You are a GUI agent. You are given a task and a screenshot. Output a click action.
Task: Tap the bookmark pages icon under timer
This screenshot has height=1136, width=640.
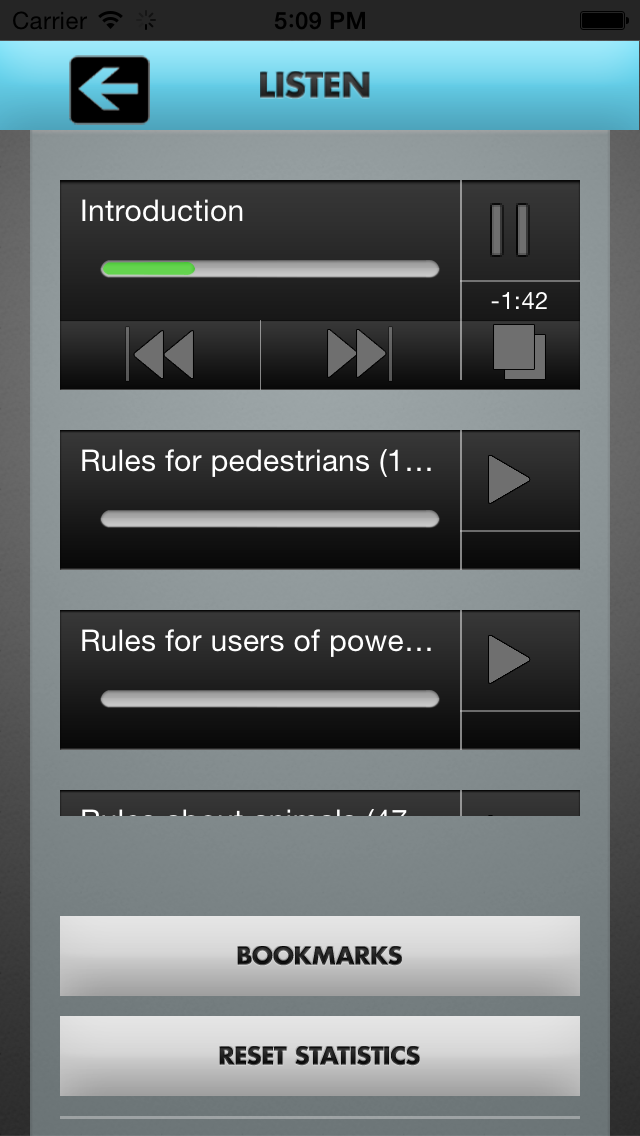click(x=520, y=353)
